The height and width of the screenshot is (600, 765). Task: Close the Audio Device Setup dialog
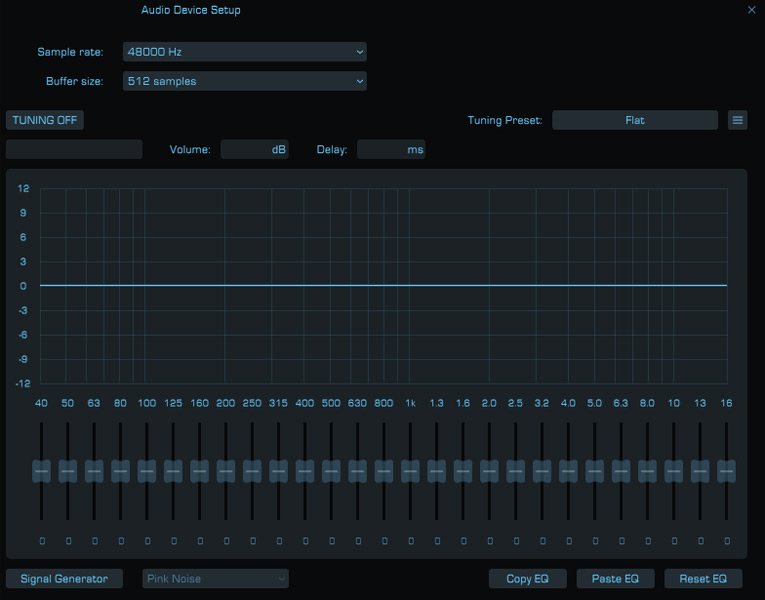pos(752,10)
